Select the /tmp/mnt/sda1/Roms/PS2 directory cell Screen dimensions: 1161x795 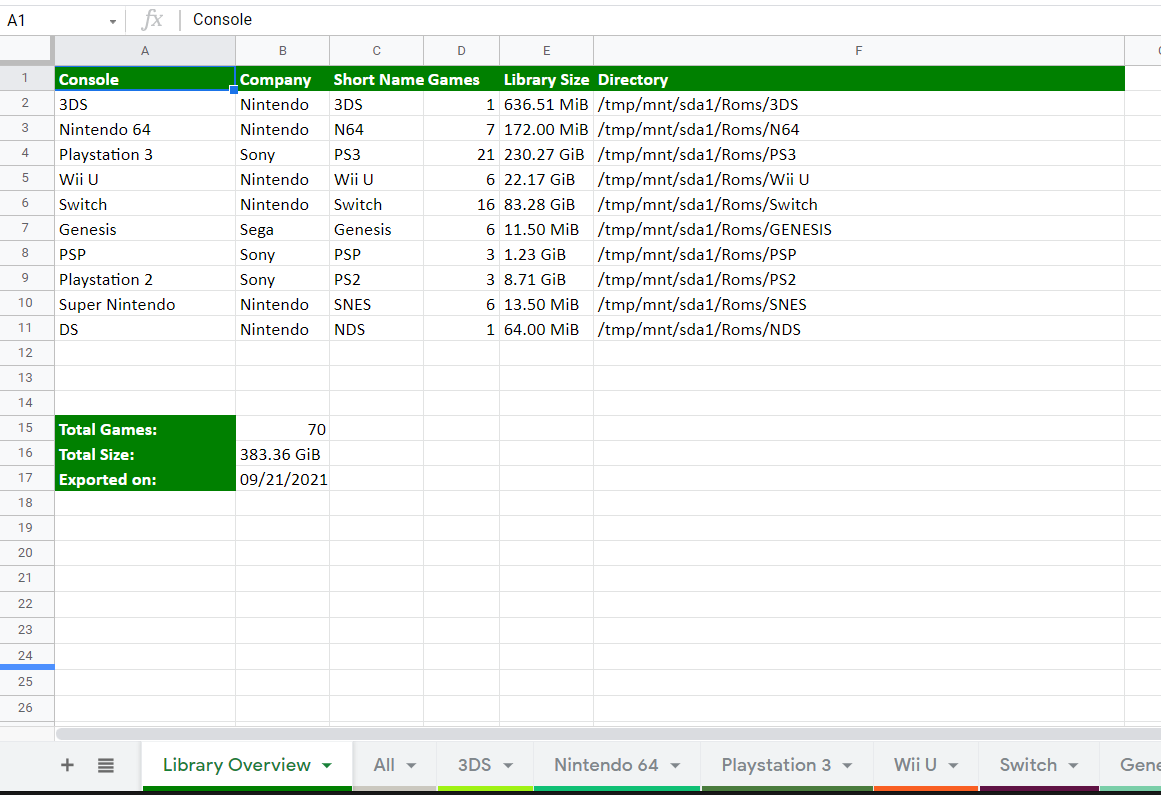click(x=859, y=280)
